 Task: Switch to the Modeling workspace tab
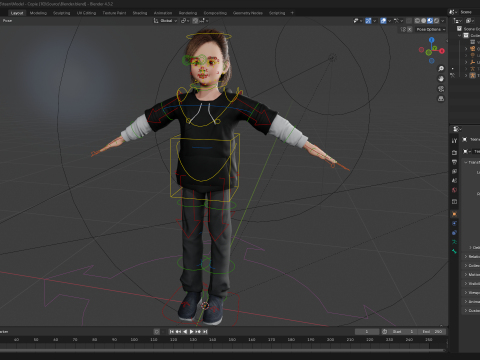pyautogui.click(x=38, y=13)
